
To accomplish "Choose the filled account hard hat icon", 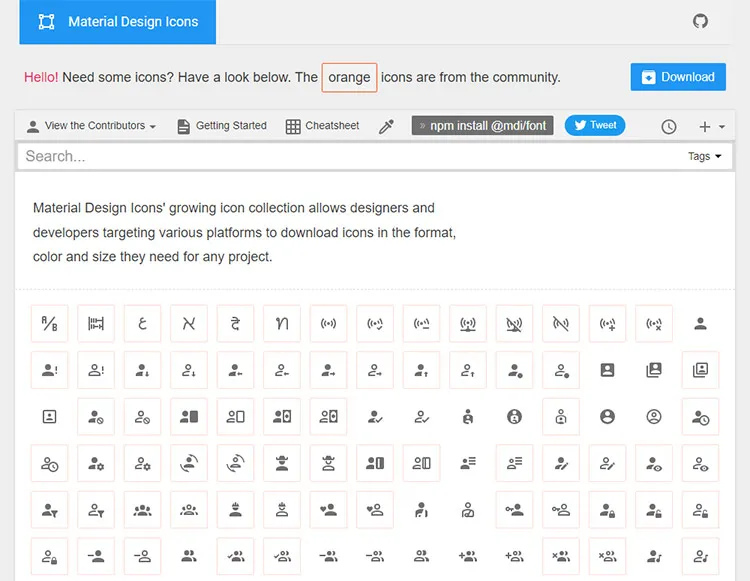I will point(235,510).
